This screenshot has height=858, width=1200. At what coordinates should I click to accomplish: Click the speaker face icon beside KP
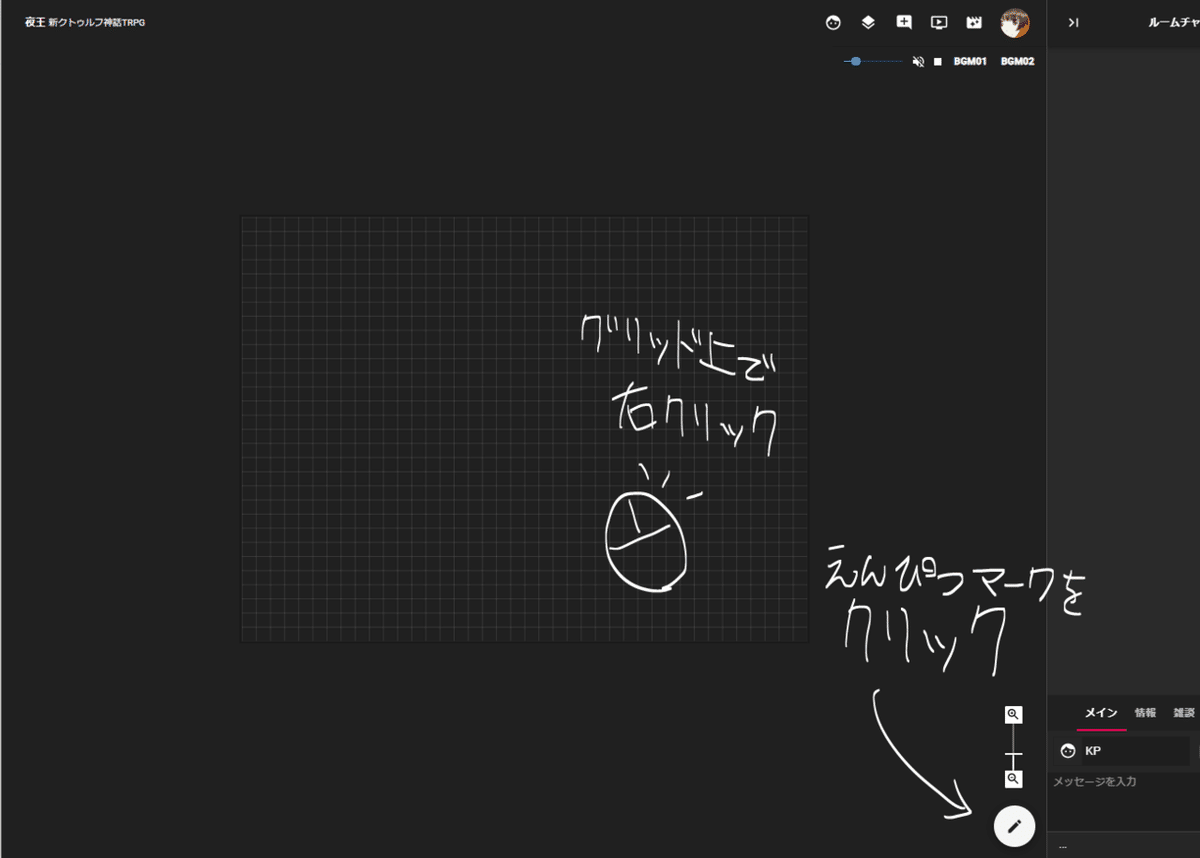(x=1067, y=751)
